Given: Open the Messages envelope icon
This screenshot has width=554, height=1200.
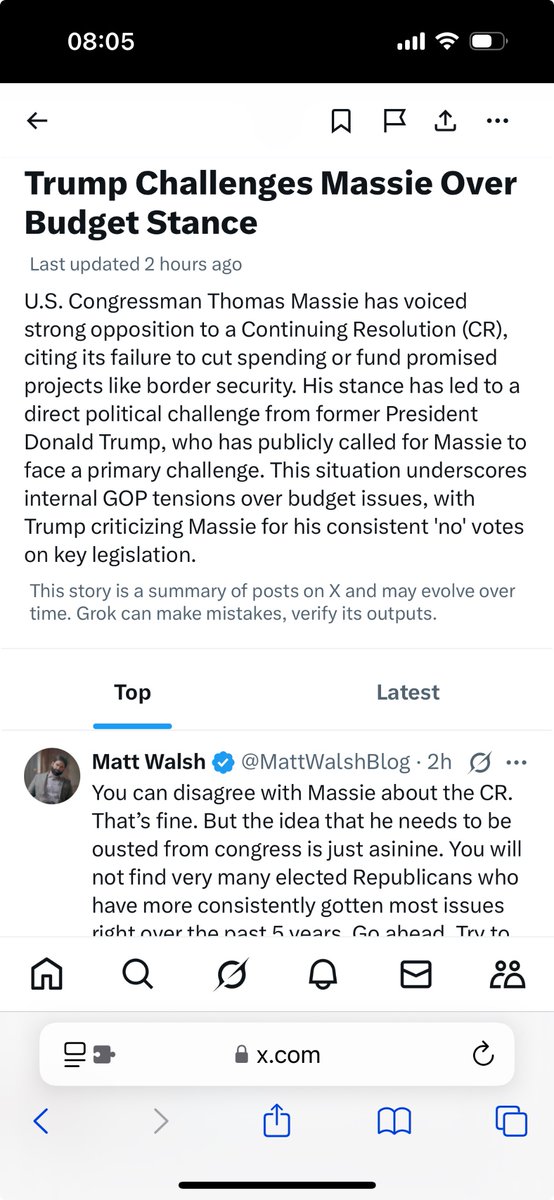Looking at the screenshot, I should pyautogui.click(x=416, y=973).
